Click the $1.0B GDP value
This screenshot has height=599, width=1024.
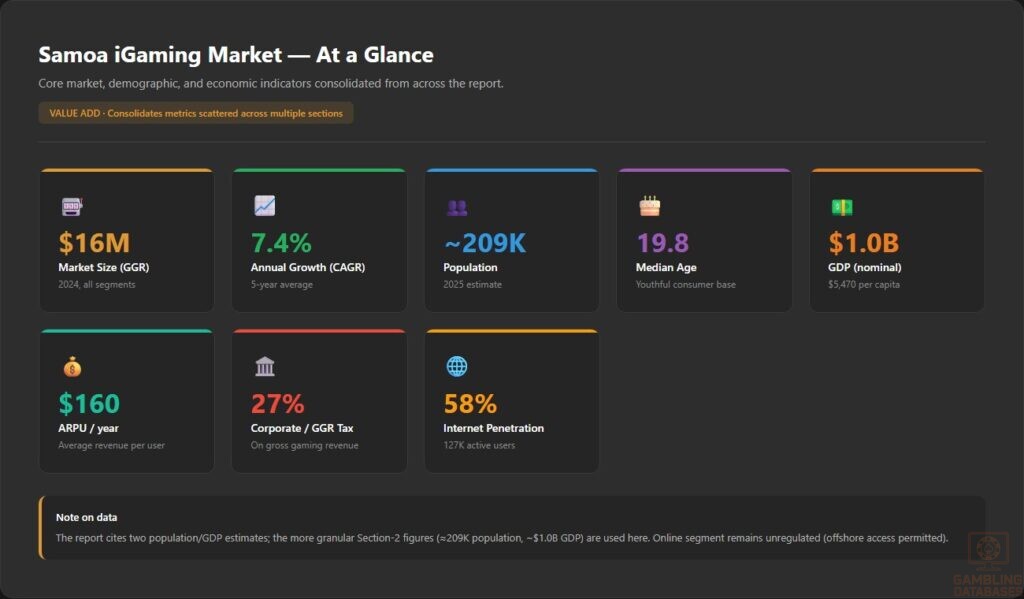(864, 243)
